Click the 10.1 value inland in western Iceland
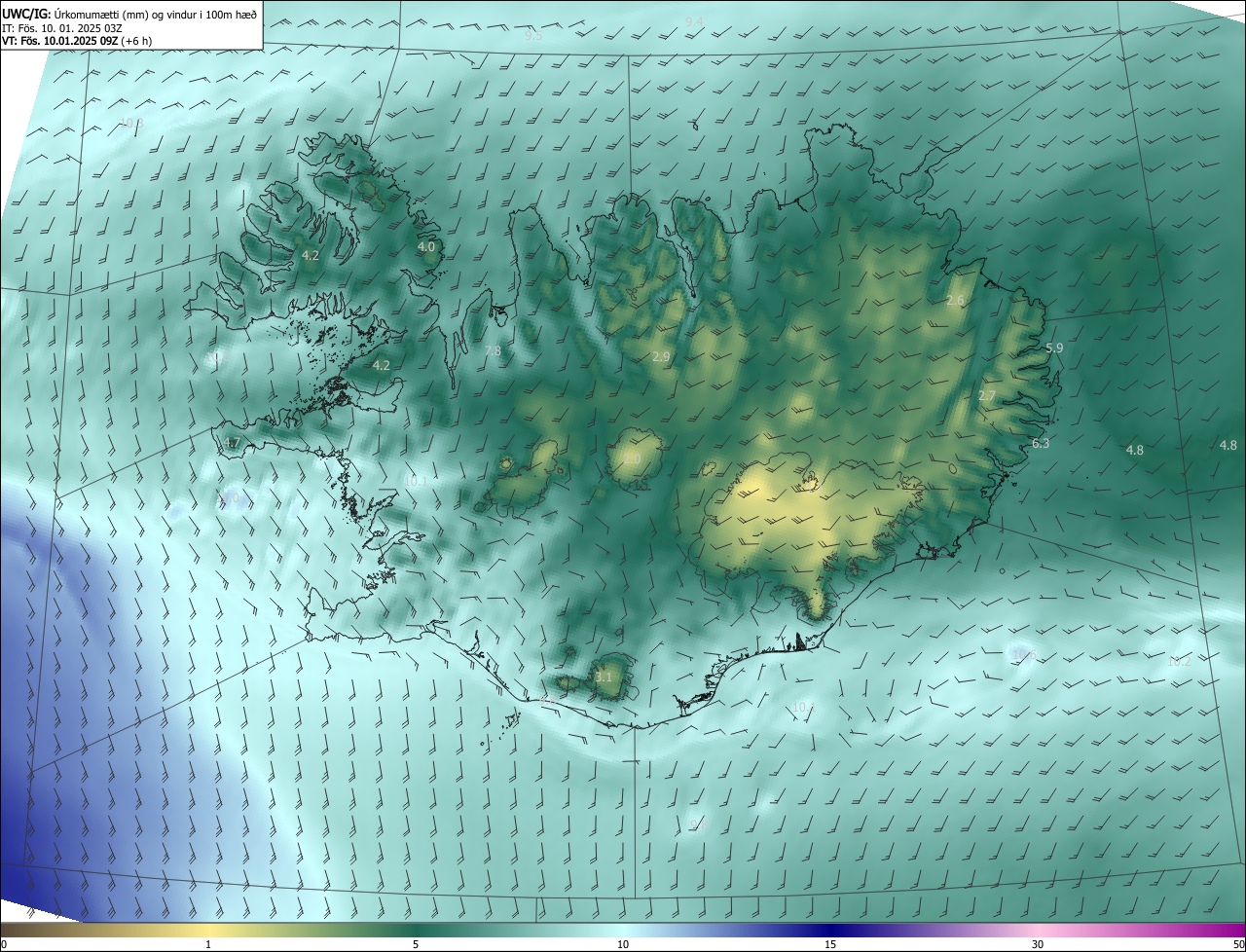 click(x=415, y=481)
